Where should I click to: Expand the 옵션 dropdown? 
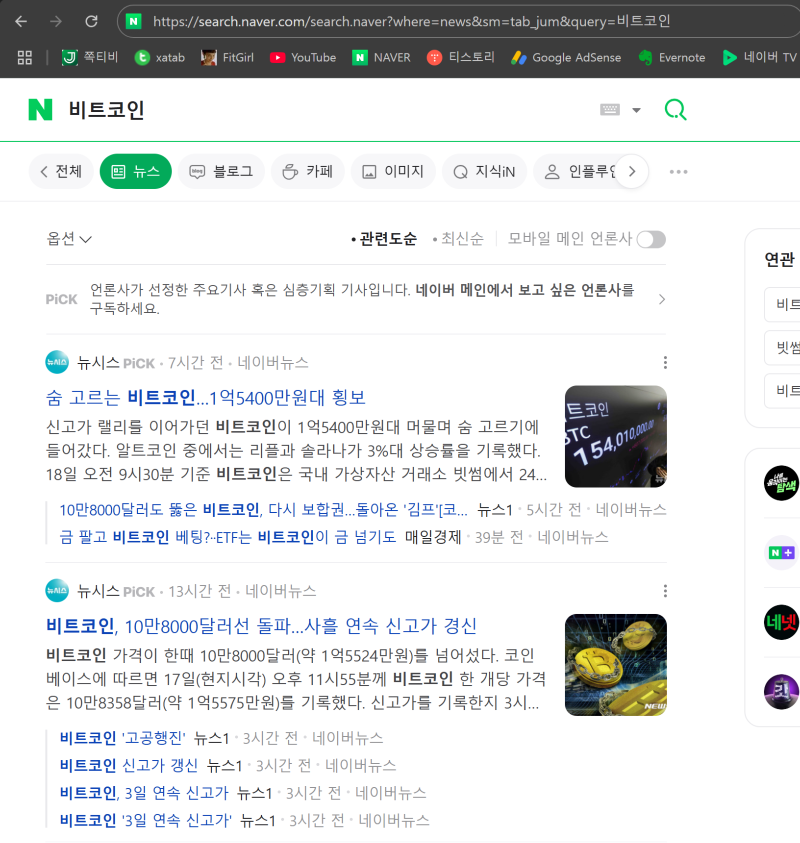[x=69, y=239]
